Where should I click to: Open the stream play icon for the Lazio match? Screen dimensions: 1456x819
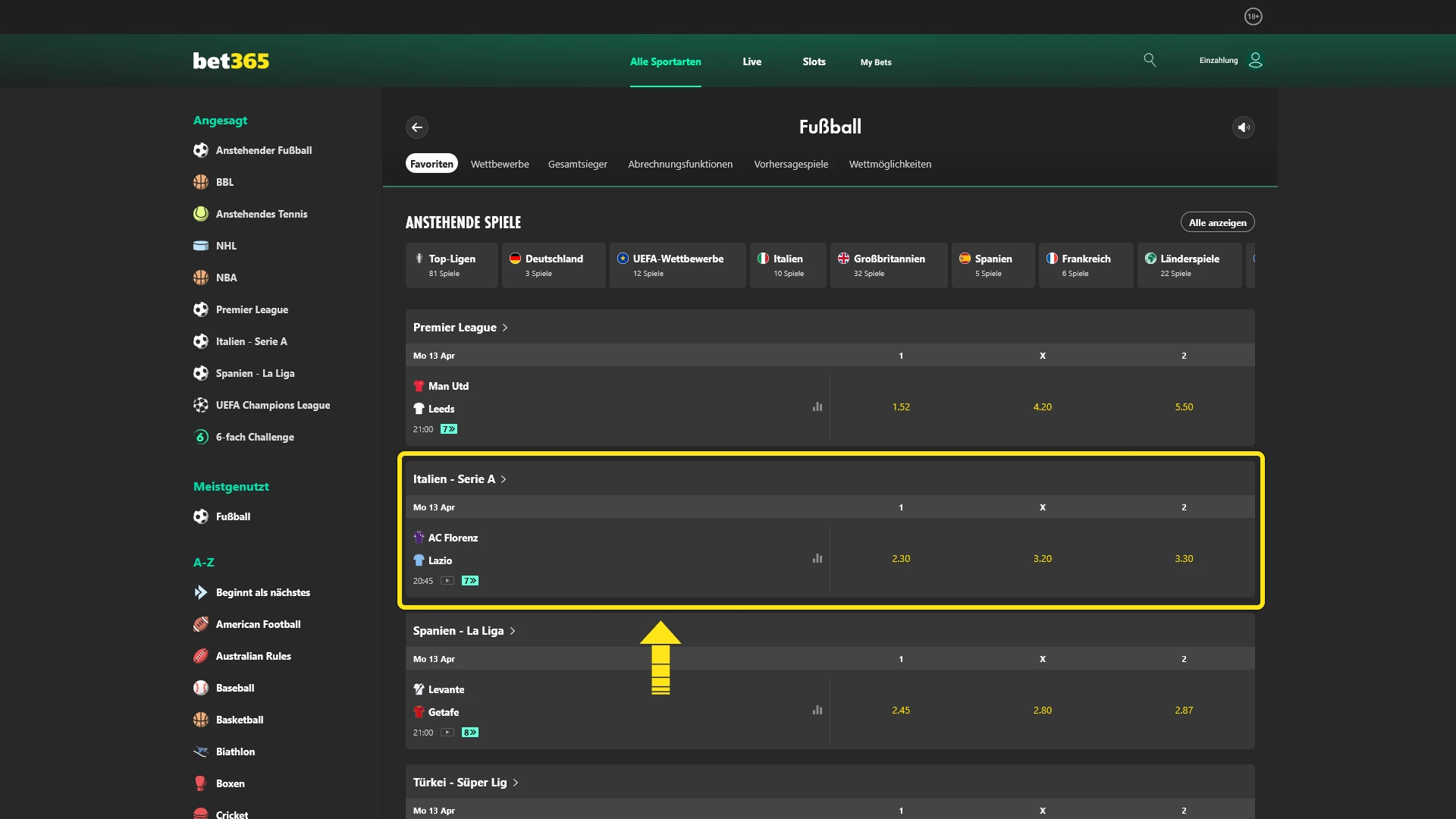point(448,581)
